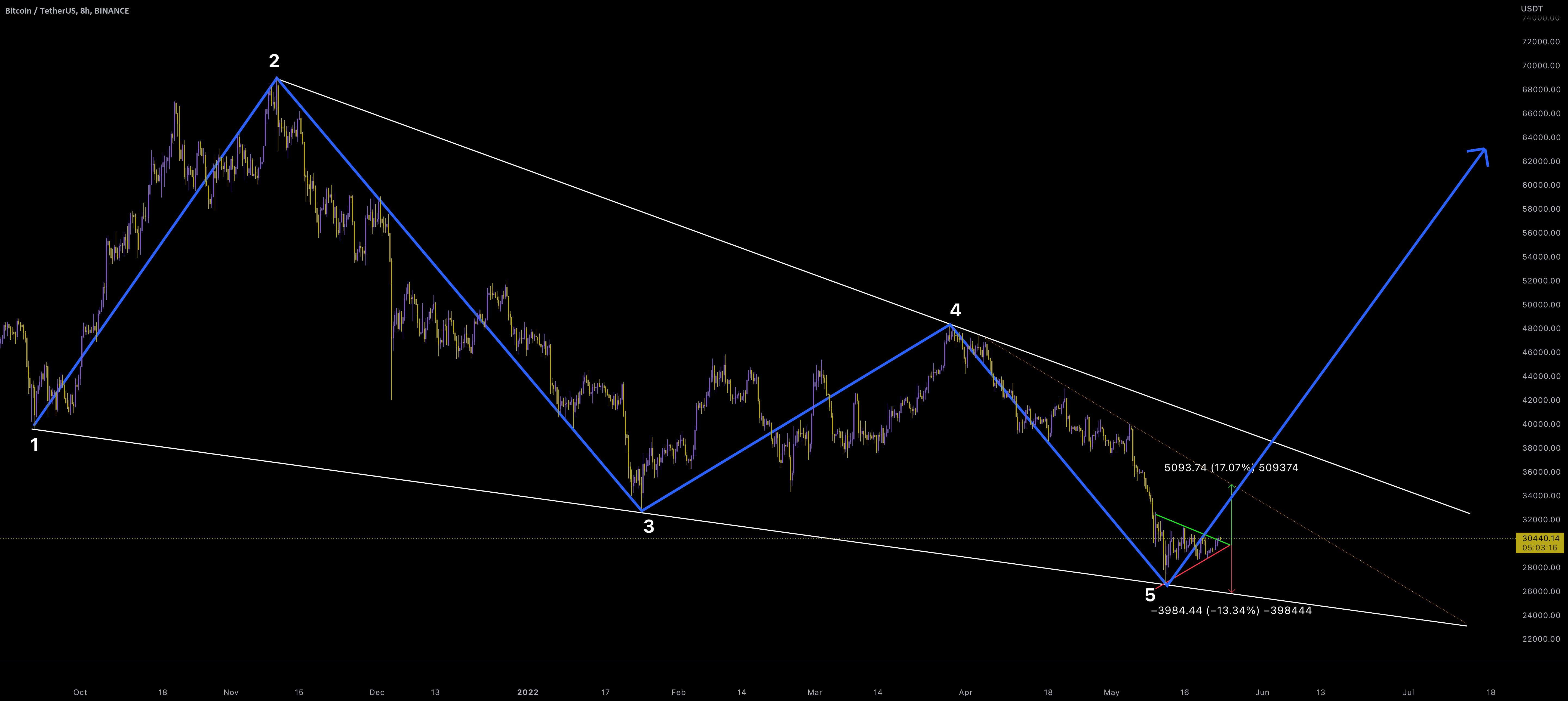Select the wave label 2 at chart peak
This screenshot has height=701, width=1568.
tap(274, 61)
